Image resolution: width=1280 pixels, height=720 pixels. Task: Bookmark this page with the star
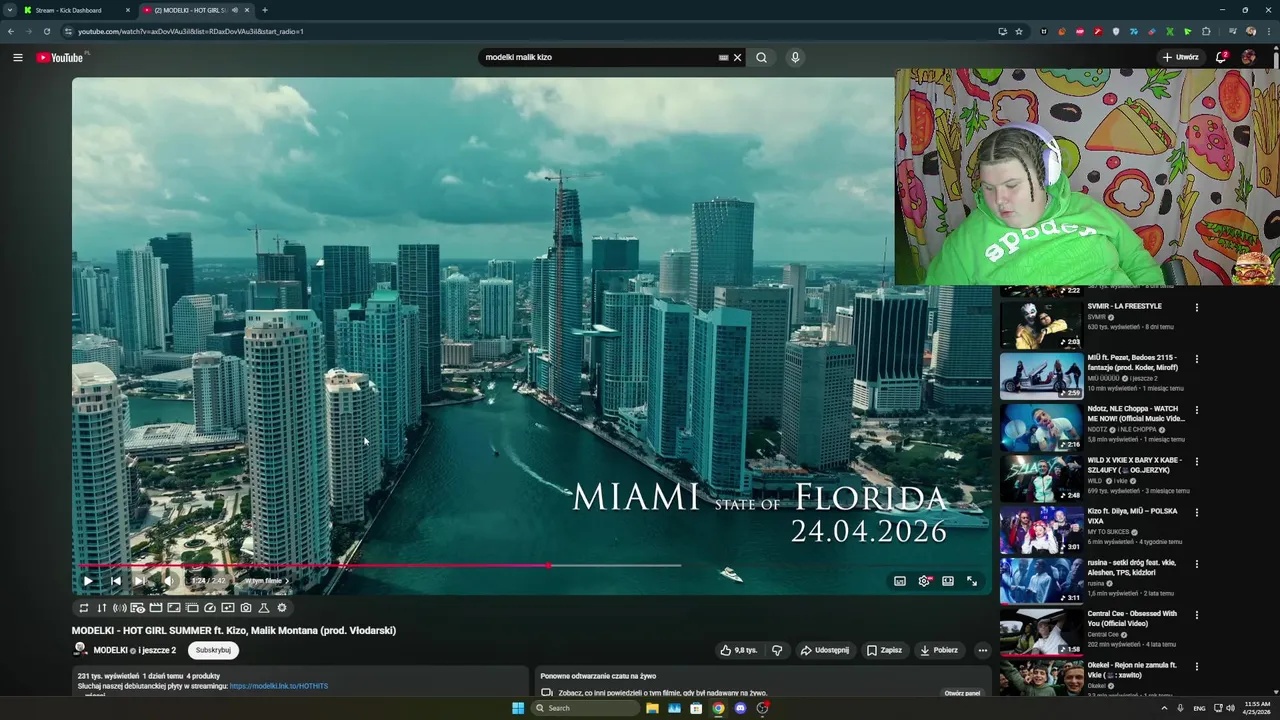tap(1019, 31)
